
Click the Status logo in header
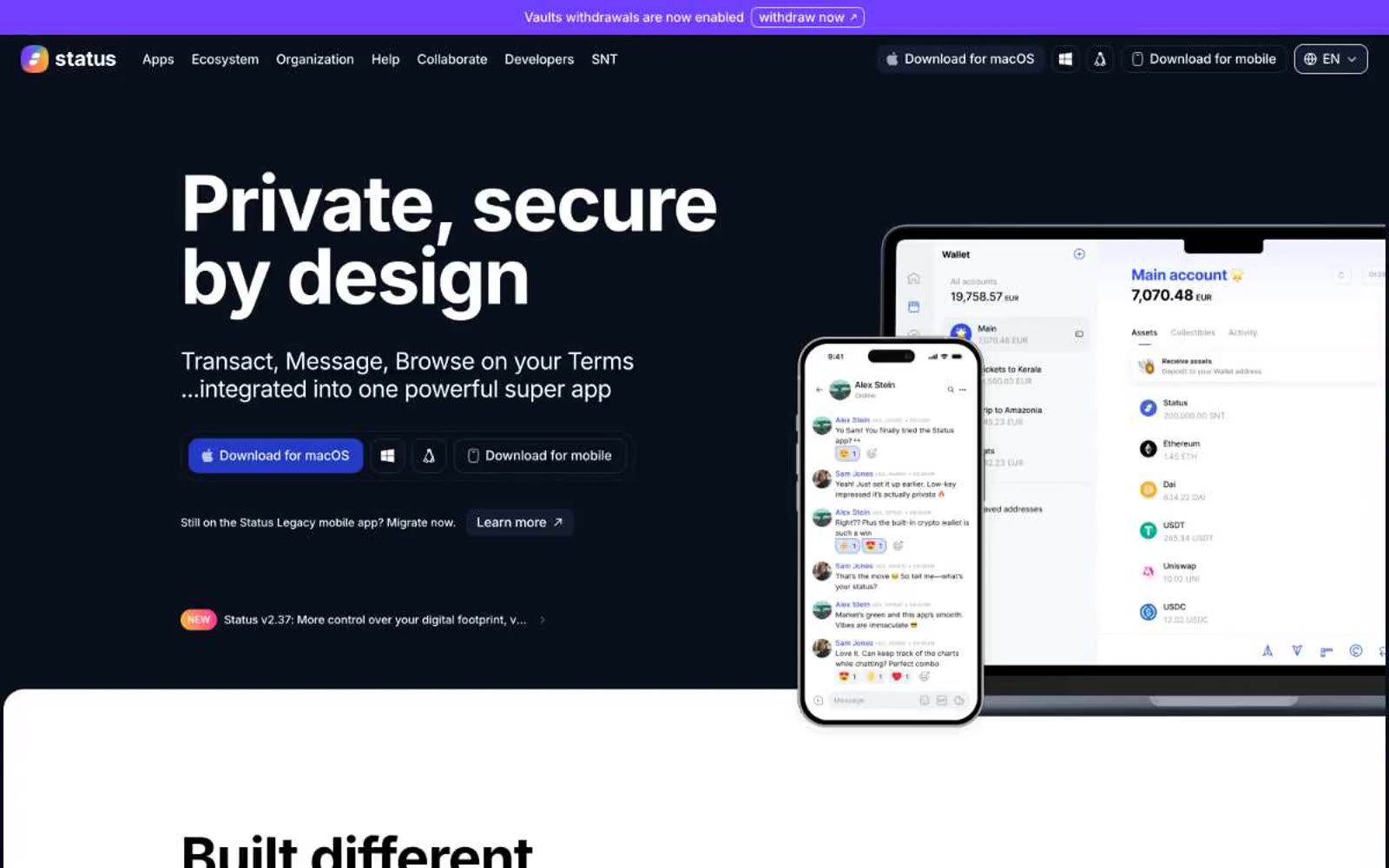(69, 59)
